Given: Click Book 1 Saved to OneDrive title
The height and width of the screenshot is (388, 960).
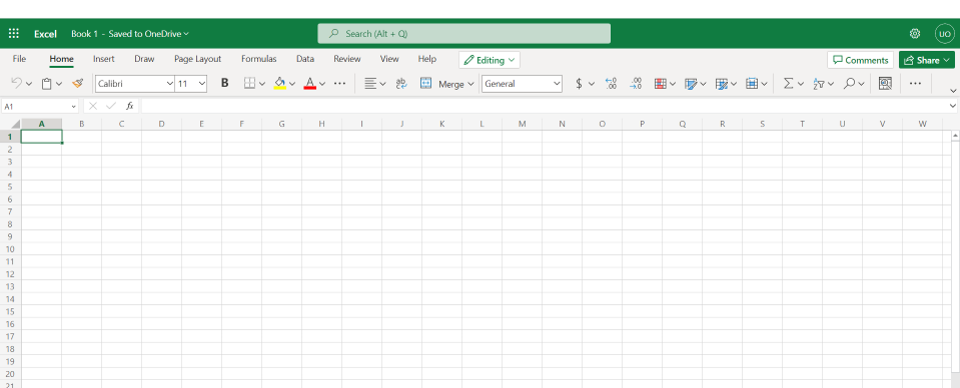Looking at the screenshot, I should [130, 34].
